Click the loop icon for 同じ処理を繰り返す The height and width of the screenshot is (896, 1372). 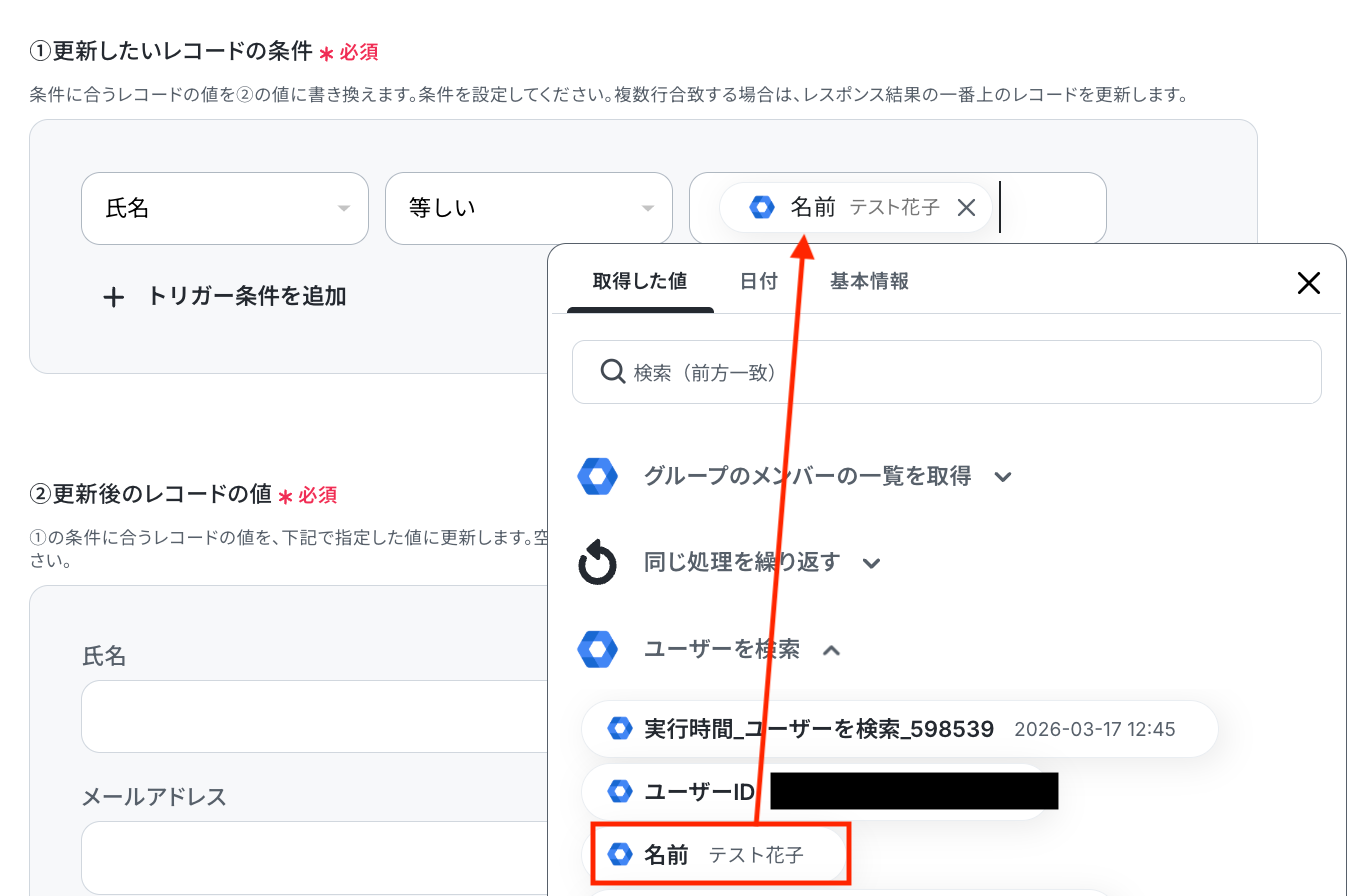coord(598,563)
